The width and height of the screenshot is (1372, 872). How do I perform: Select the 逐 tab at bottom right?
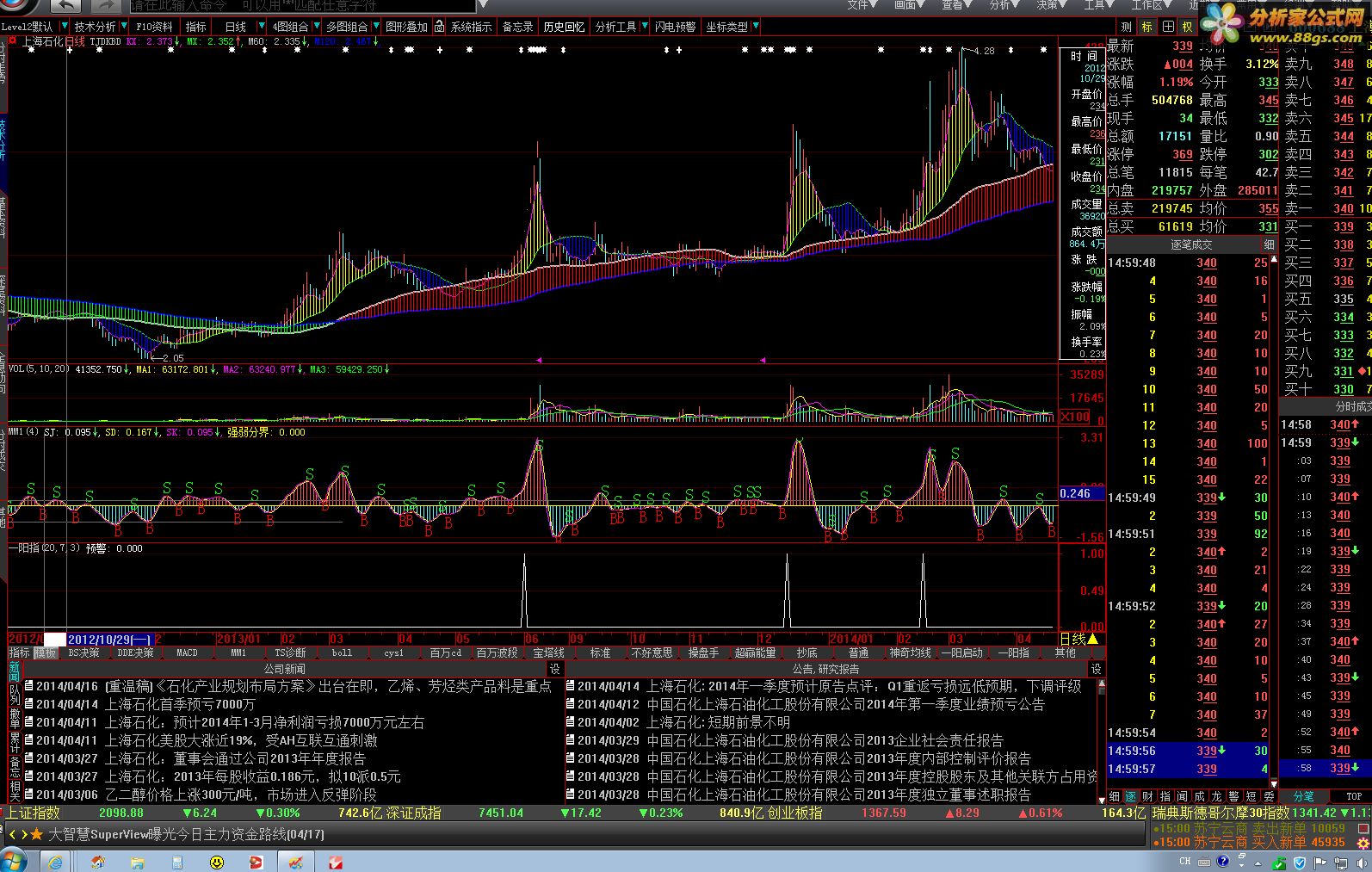point(1131,796)
